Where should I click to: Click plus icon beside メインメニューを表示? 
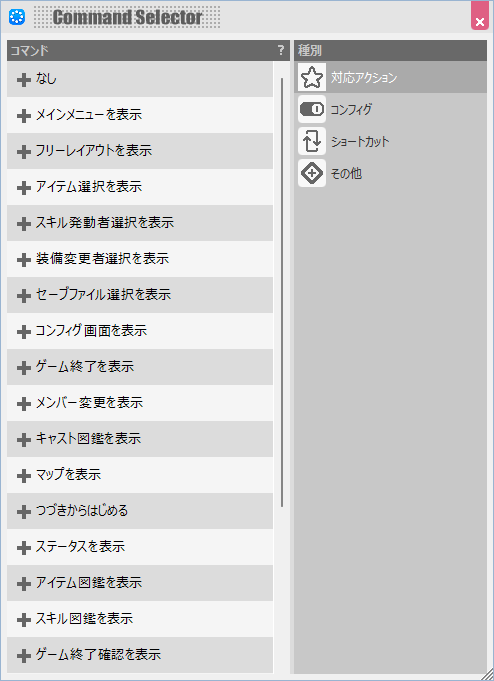pos(23,116)
